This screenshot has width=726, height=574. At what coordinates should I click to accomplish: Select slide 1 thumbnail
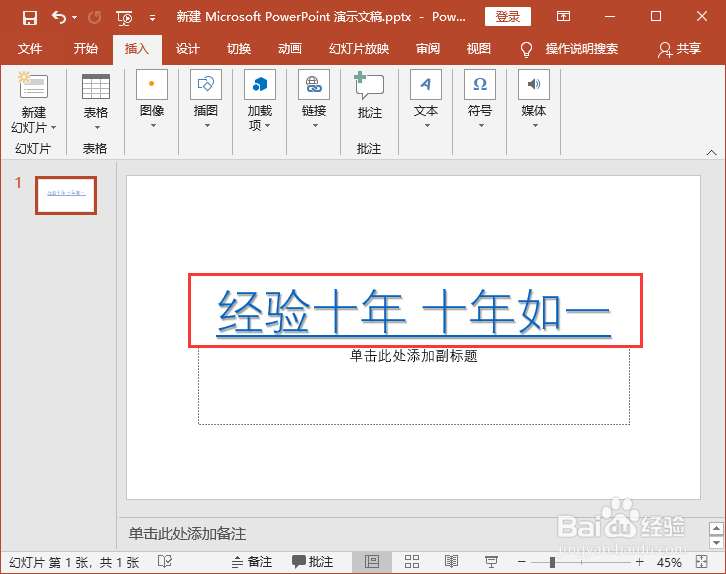pyautogui.click(x=66, y=195)
